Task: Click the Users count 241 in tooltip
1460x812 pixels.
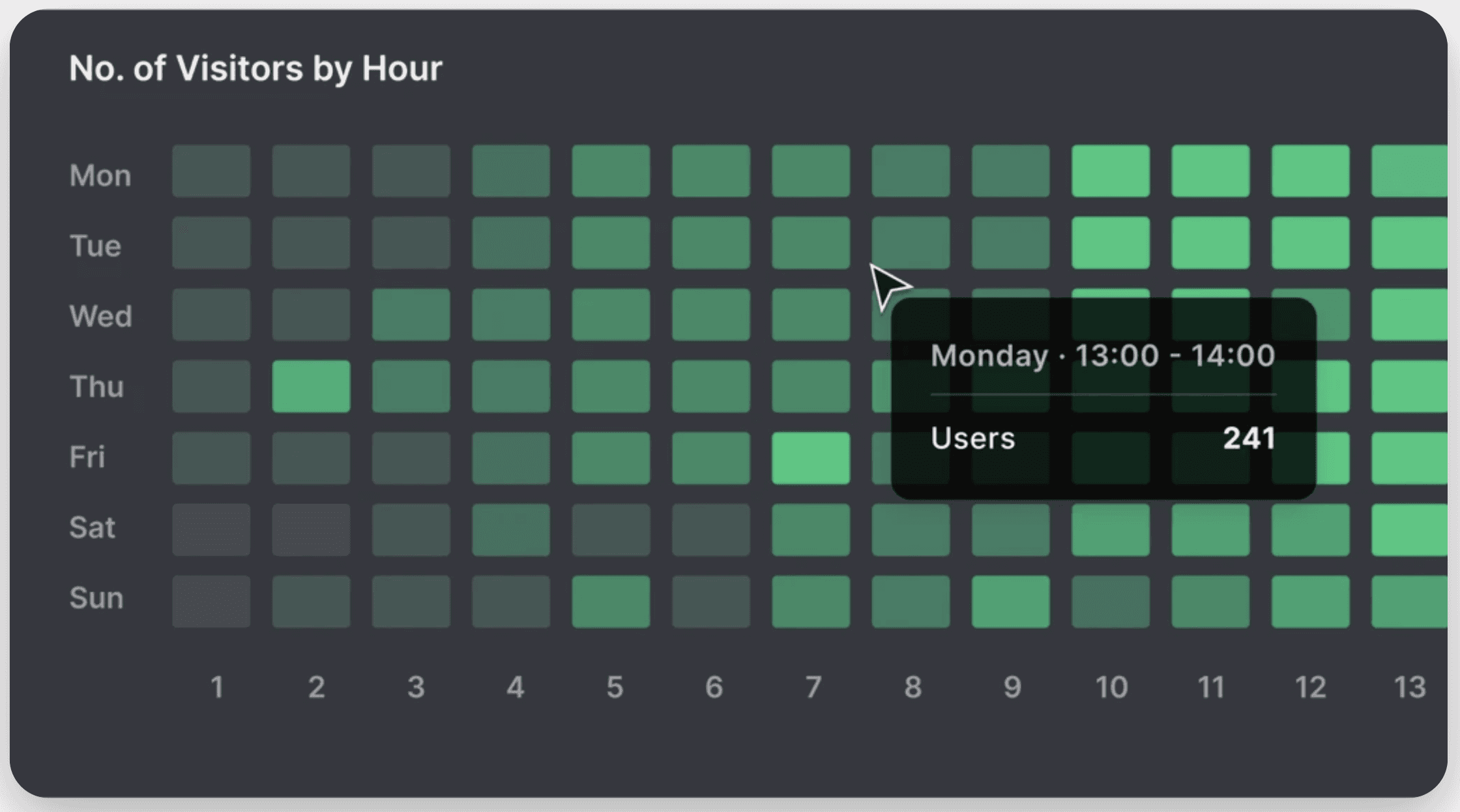Action: [x=1249, y=438]
